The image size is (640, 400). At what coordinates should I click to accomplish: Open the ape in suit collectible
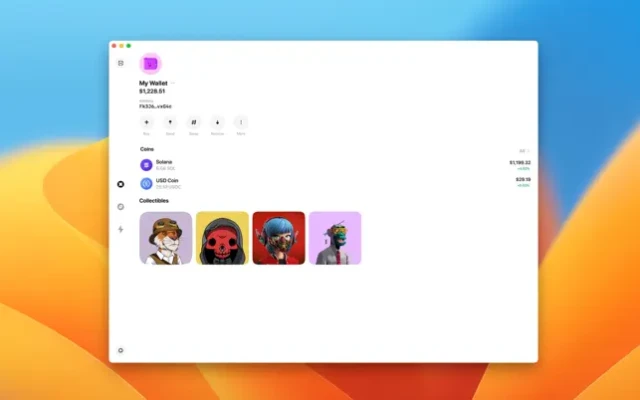[335, 238]
